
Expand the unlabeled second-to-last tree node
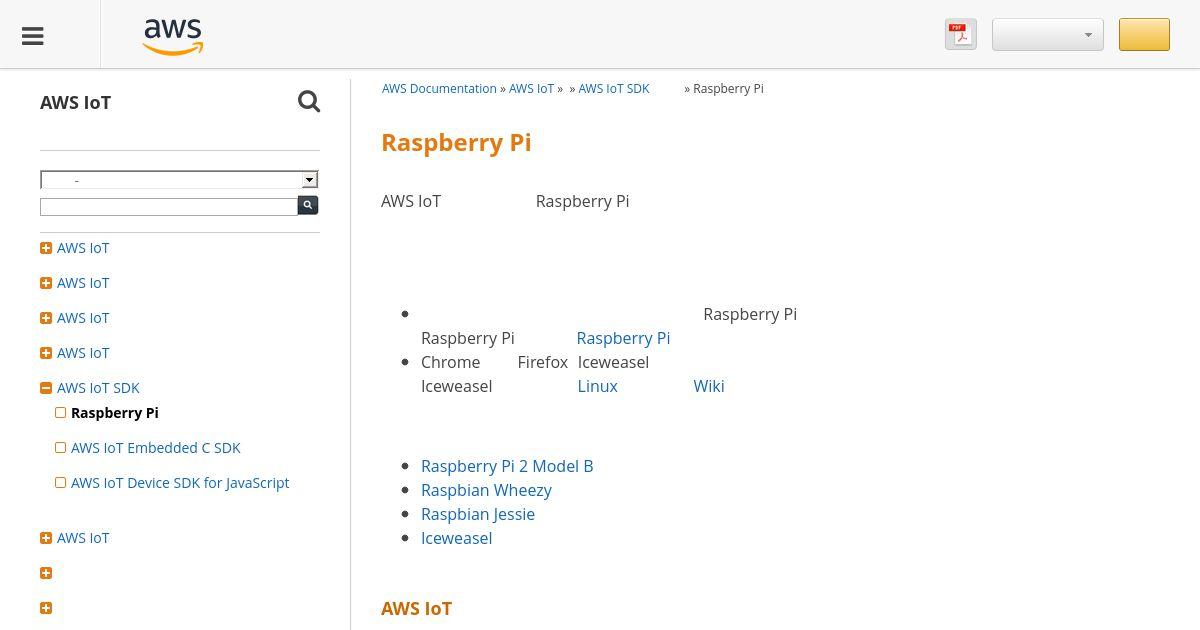pyautogui.click(x=46, y=573)
